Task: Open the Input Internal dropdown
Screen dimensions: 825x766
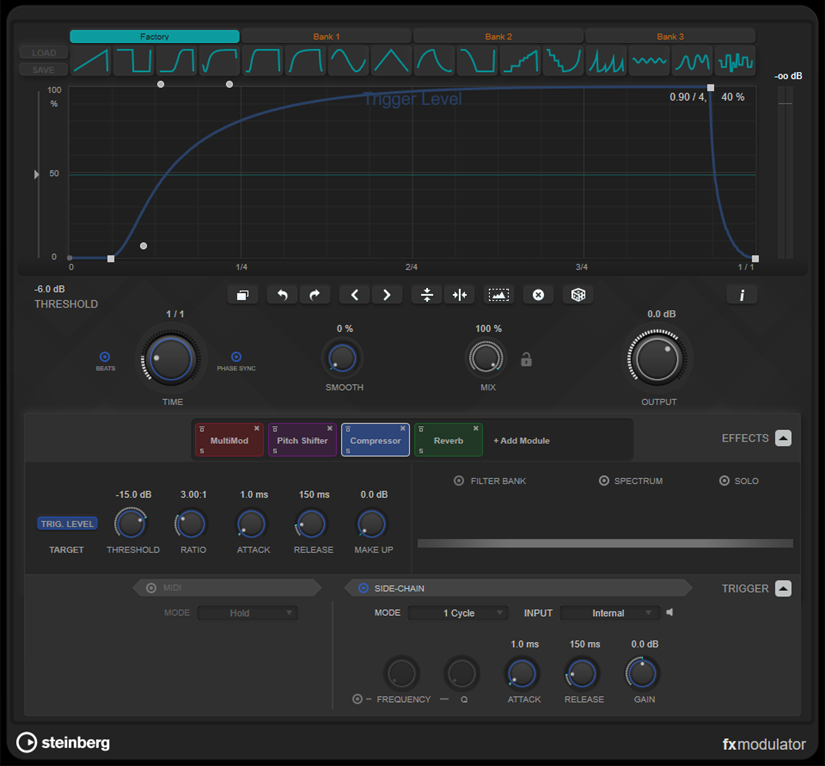Action: [609, 613]
